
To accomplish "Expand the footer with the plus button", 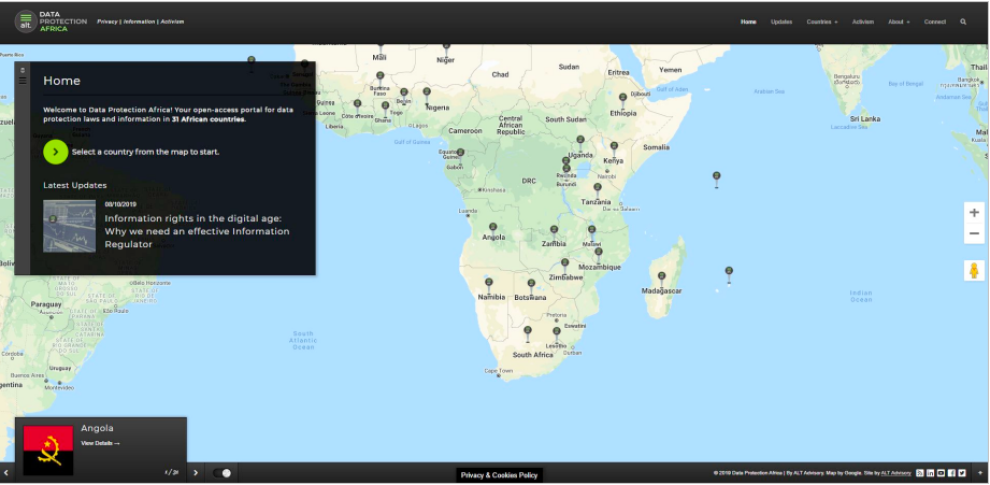I will tap(980, 473).
